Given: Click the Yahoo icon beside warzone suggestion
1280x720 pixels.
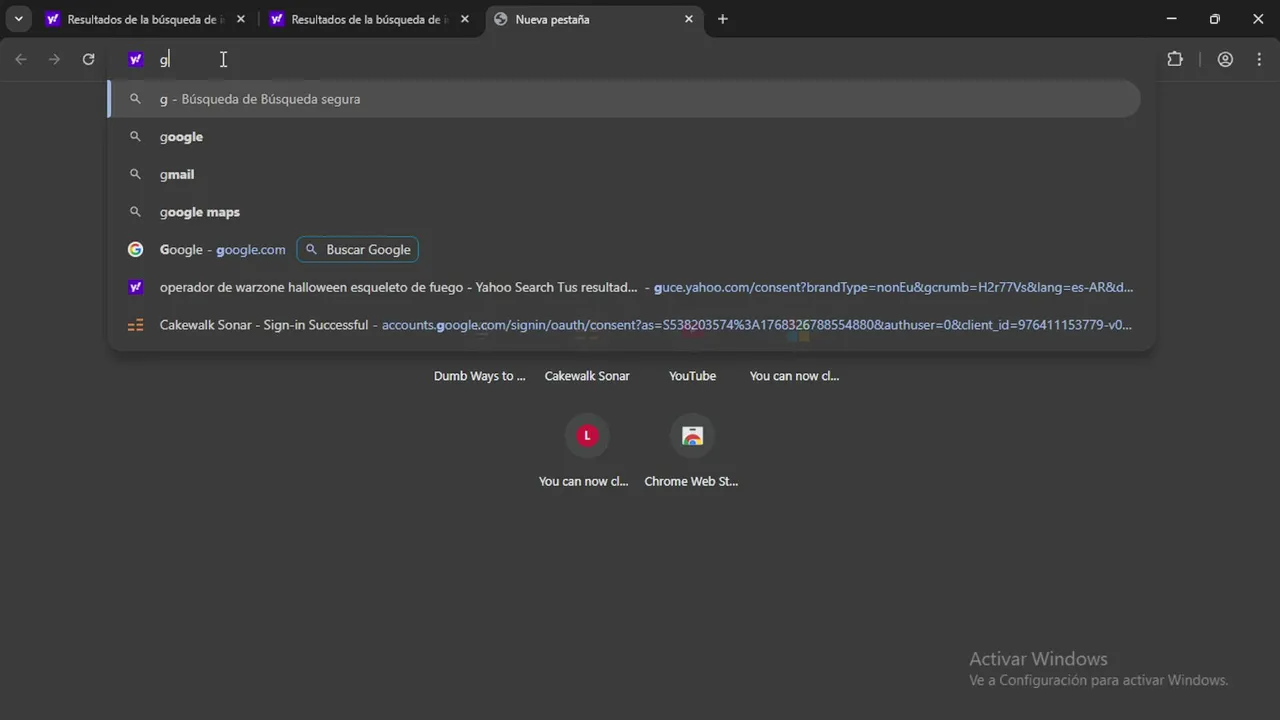Looking at the screenshot, I should point(136,287).
